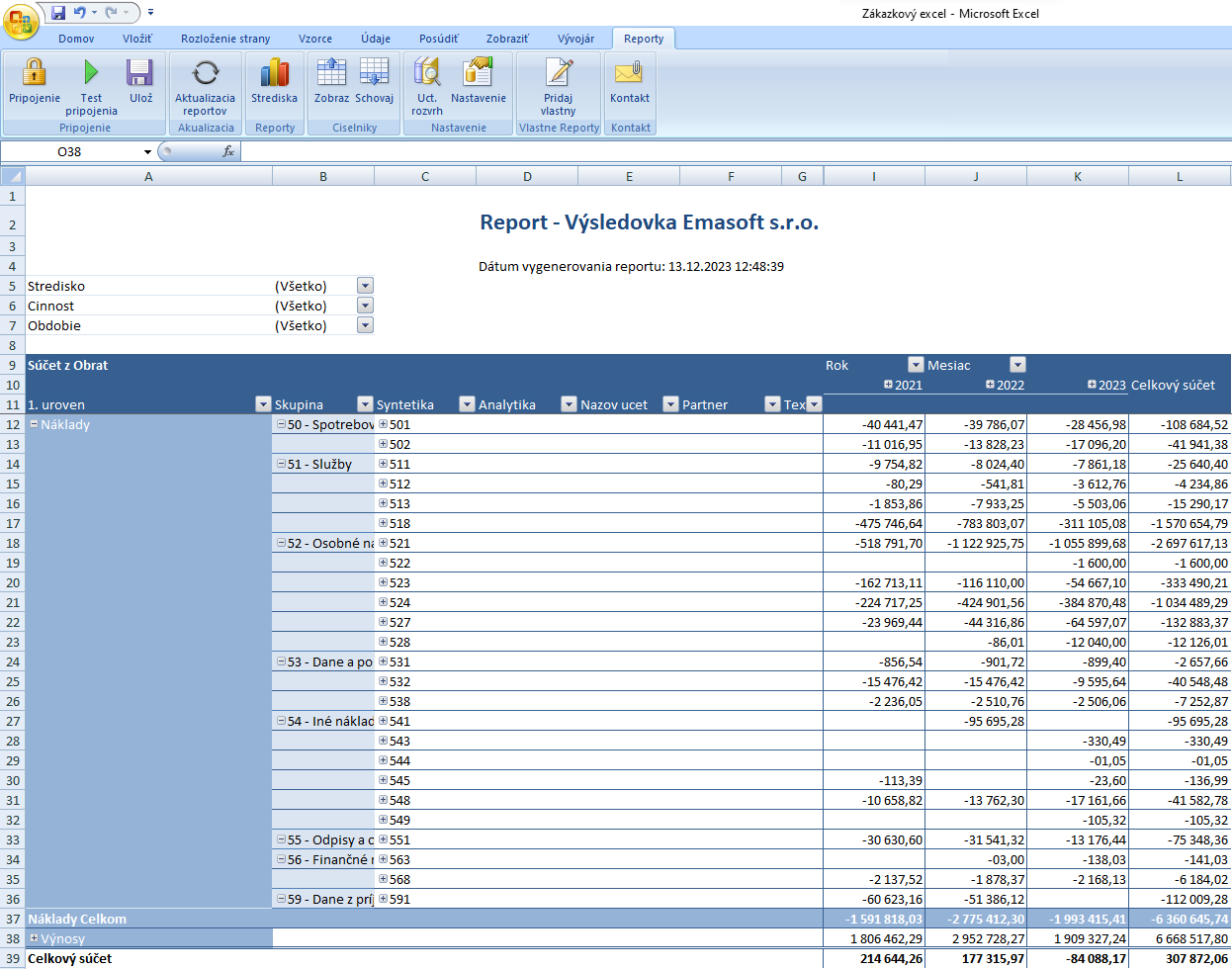1232x969 pixels.
Task: Expand the 2022 year column
Action: 990,385
